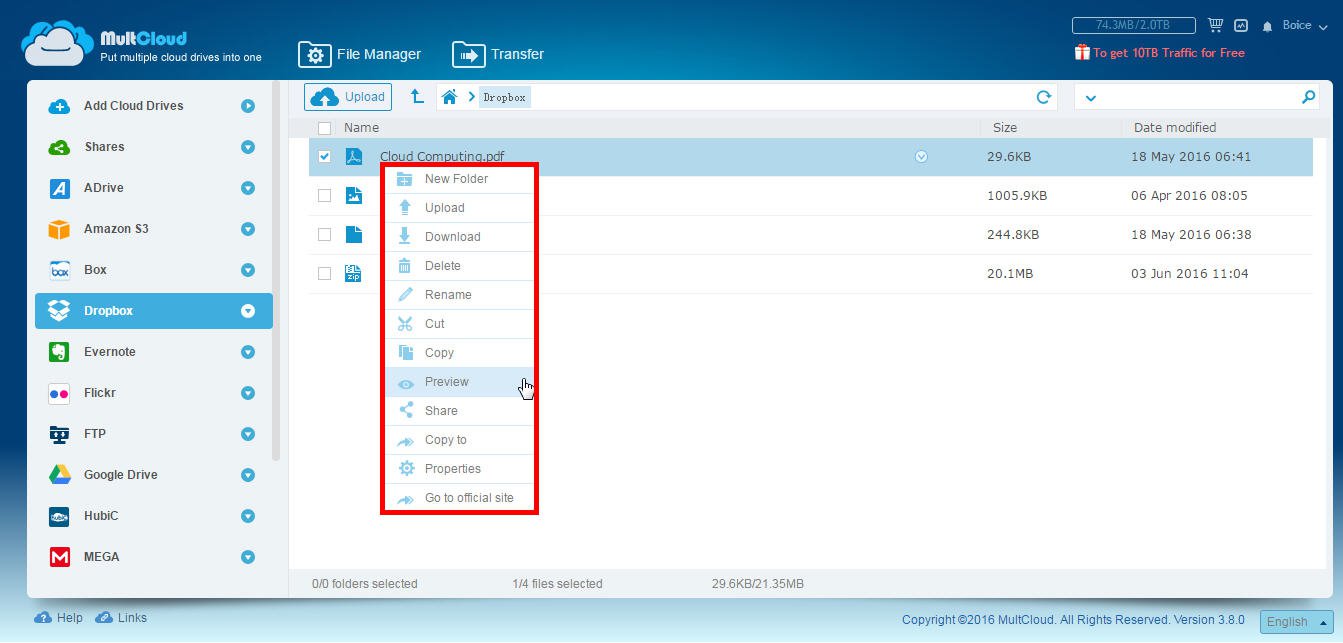The width and height of the screenshot is (1343, 643).
Task: Click the PDF icon of Cloud Computing.pdf
Action: [354, 156]
